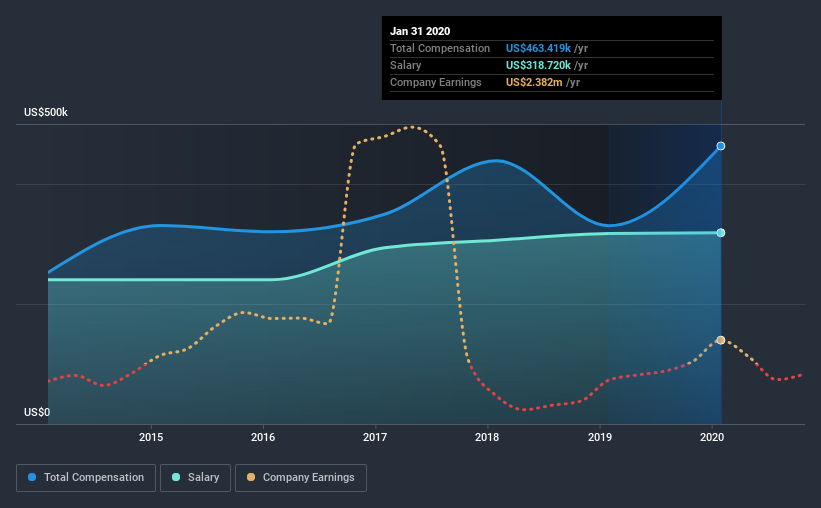Click the Salary data point marker
The width and height of the screenshot is (821, 508).
pyautogui.click(x=721, y=233)
